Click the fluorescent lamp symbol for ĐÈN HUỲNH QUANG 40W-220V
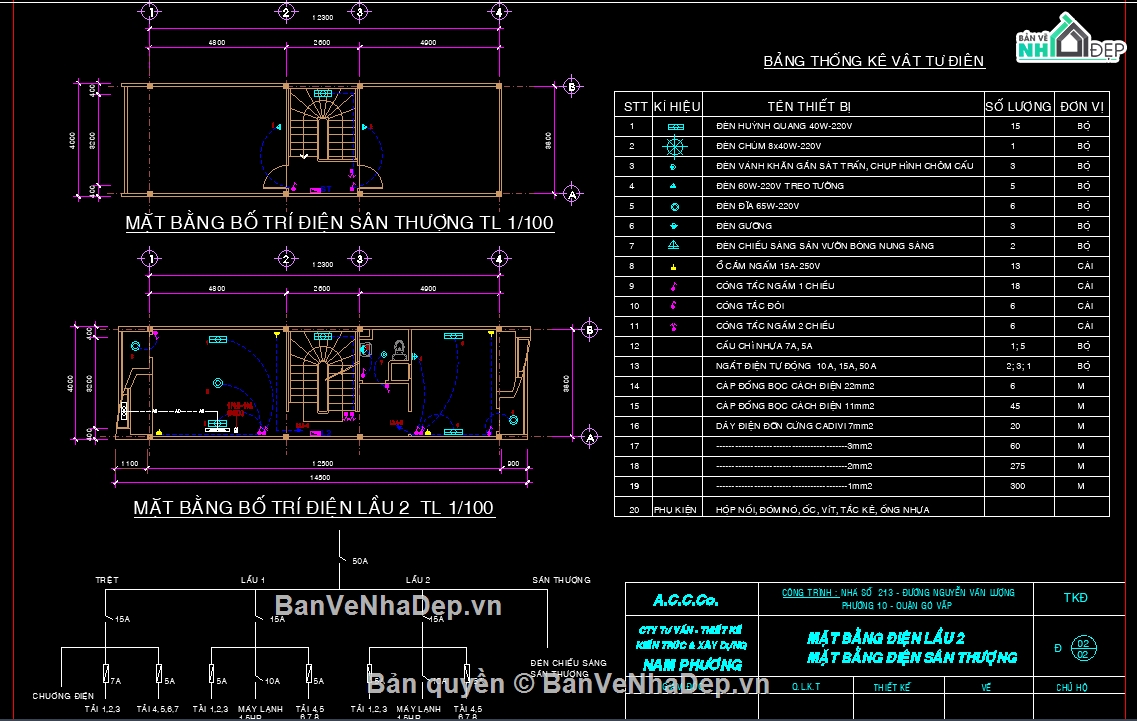 [x=675, y=127]
